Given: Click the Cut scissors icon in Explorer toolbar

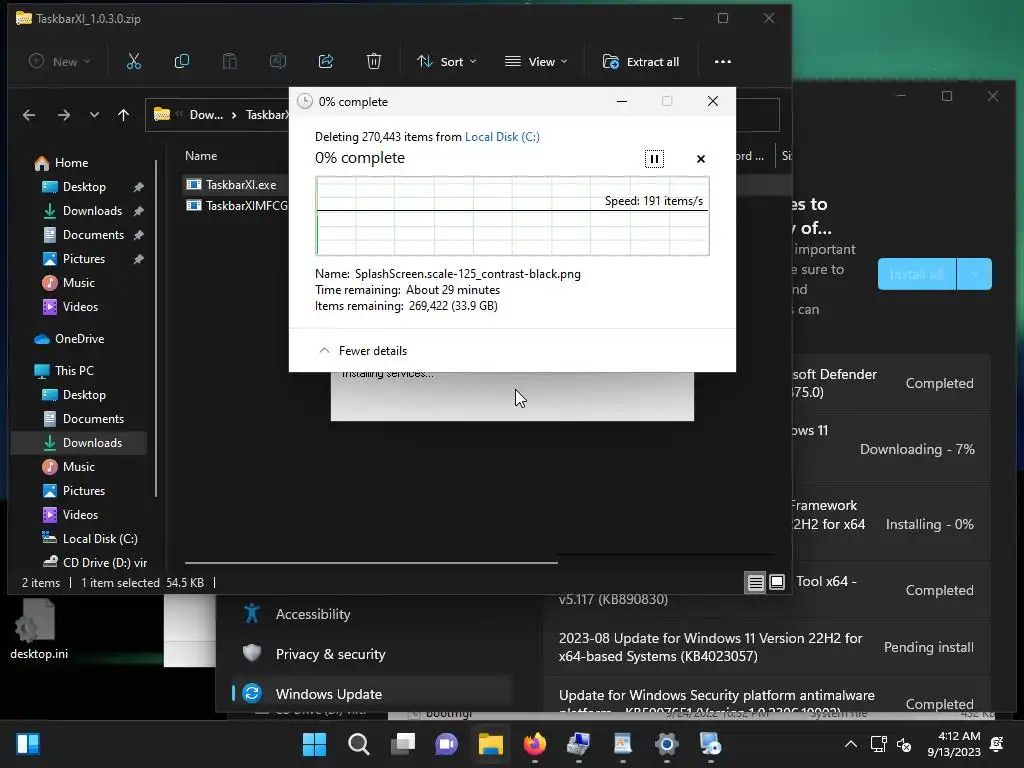Looking at the screenshot, I should pyautogui.click(x=133, y=61).
